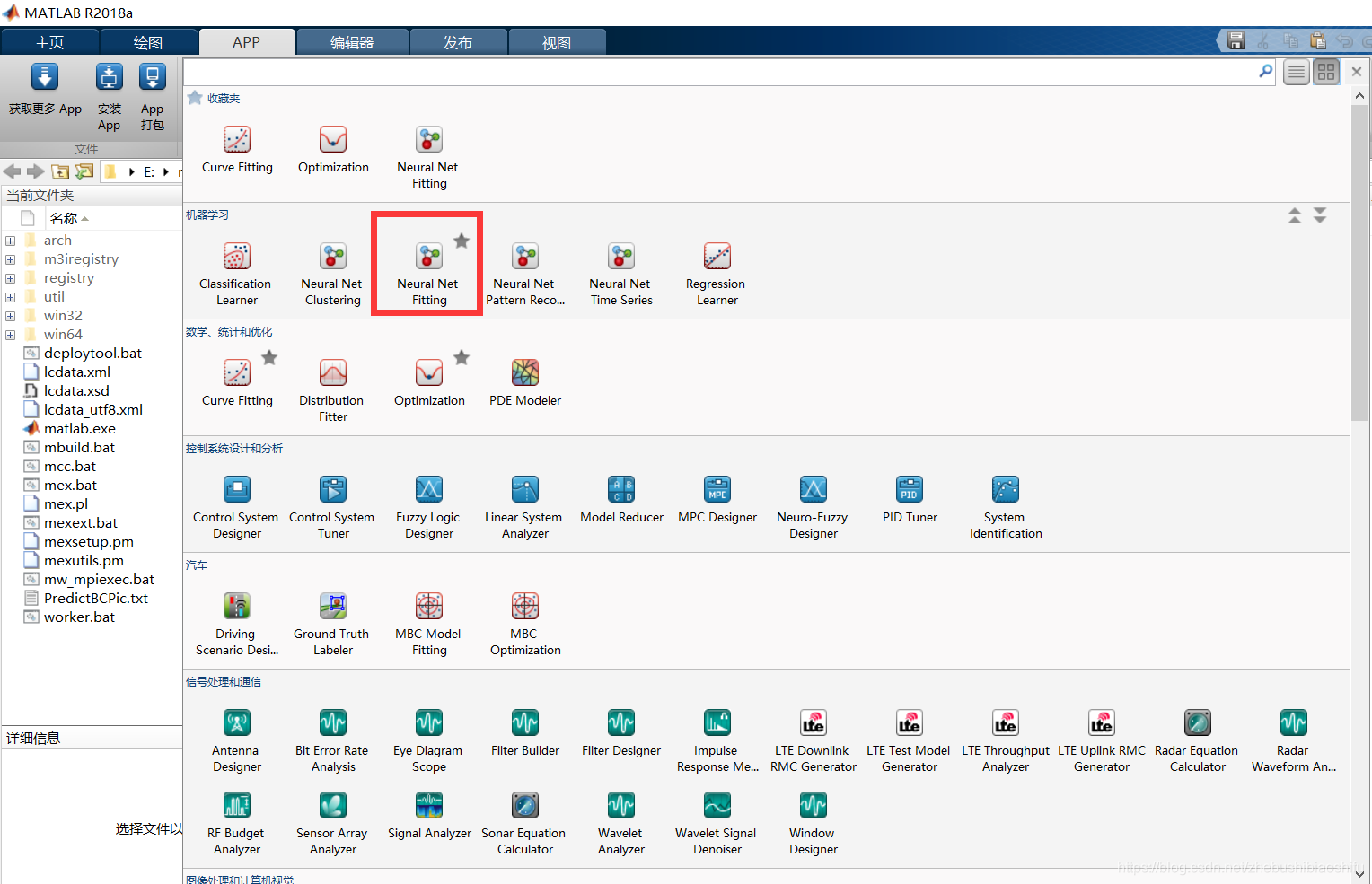
Task: Open Eye Diagram Scope app
Action: tap(428, 740)
